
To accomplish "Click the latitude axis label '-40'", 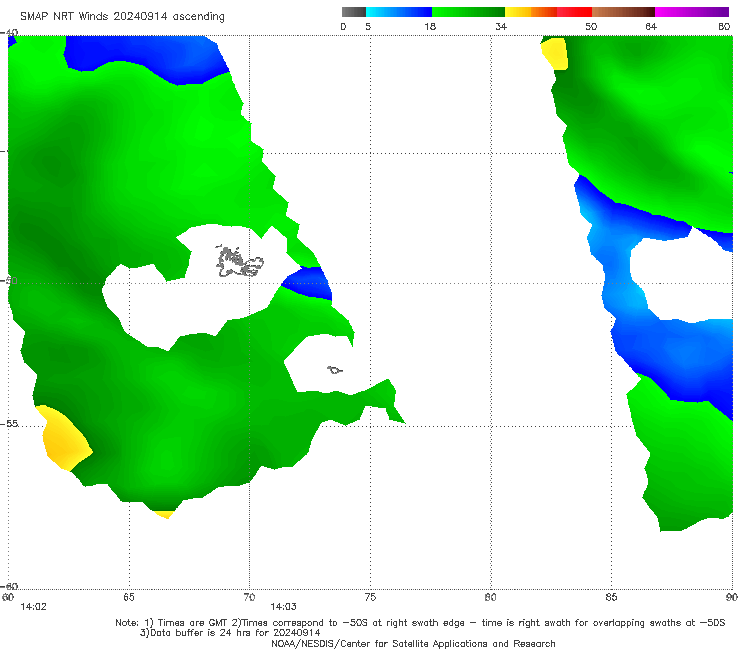I will (9, 33).
